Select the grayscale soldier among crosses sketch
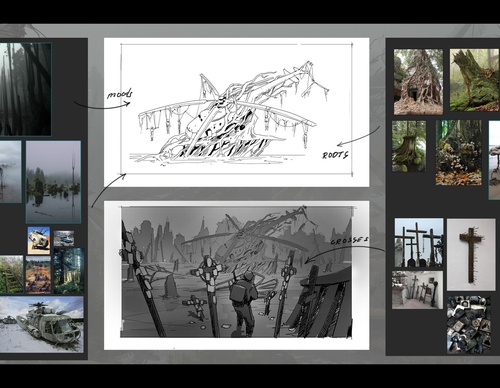Screen dimensions: 500x388 [x=237, y=275]
